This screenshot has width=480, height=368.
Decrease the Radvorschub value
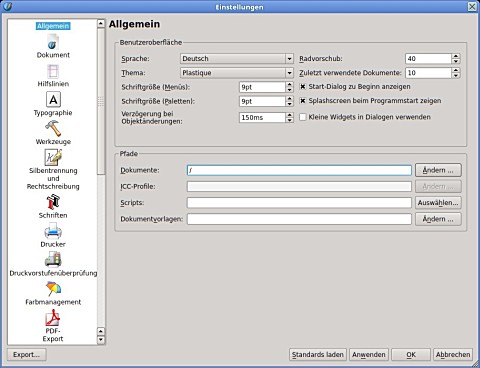click(x=456, y=61)
